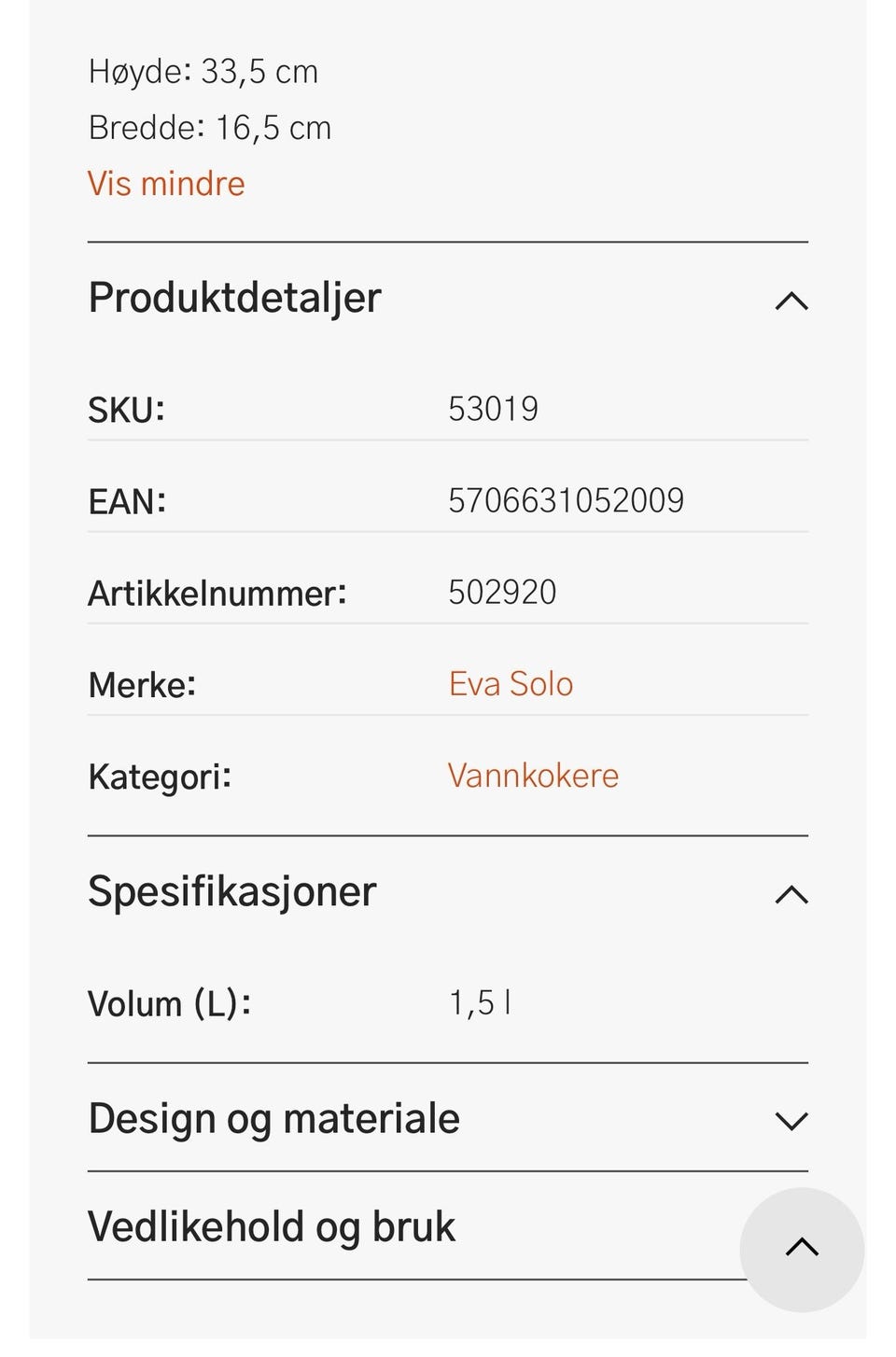
Task: Click the 'Kategori:' row label
Action: point(160,776)
